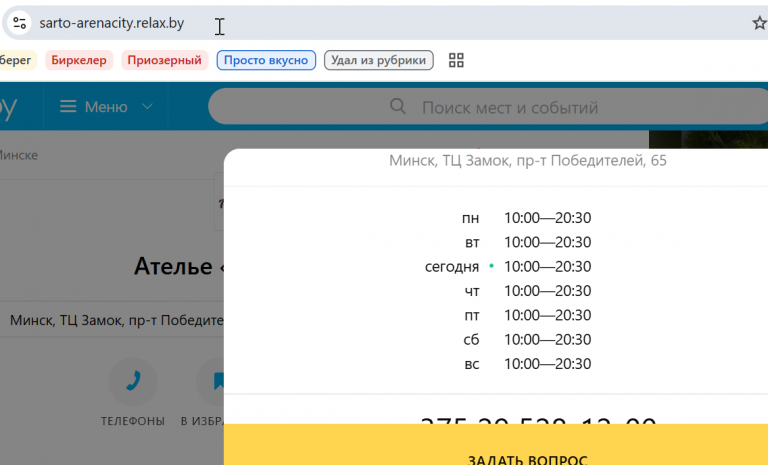
Task: Click the popup address Минск, ТЦ Замок
Action: [x=528, y=160]
